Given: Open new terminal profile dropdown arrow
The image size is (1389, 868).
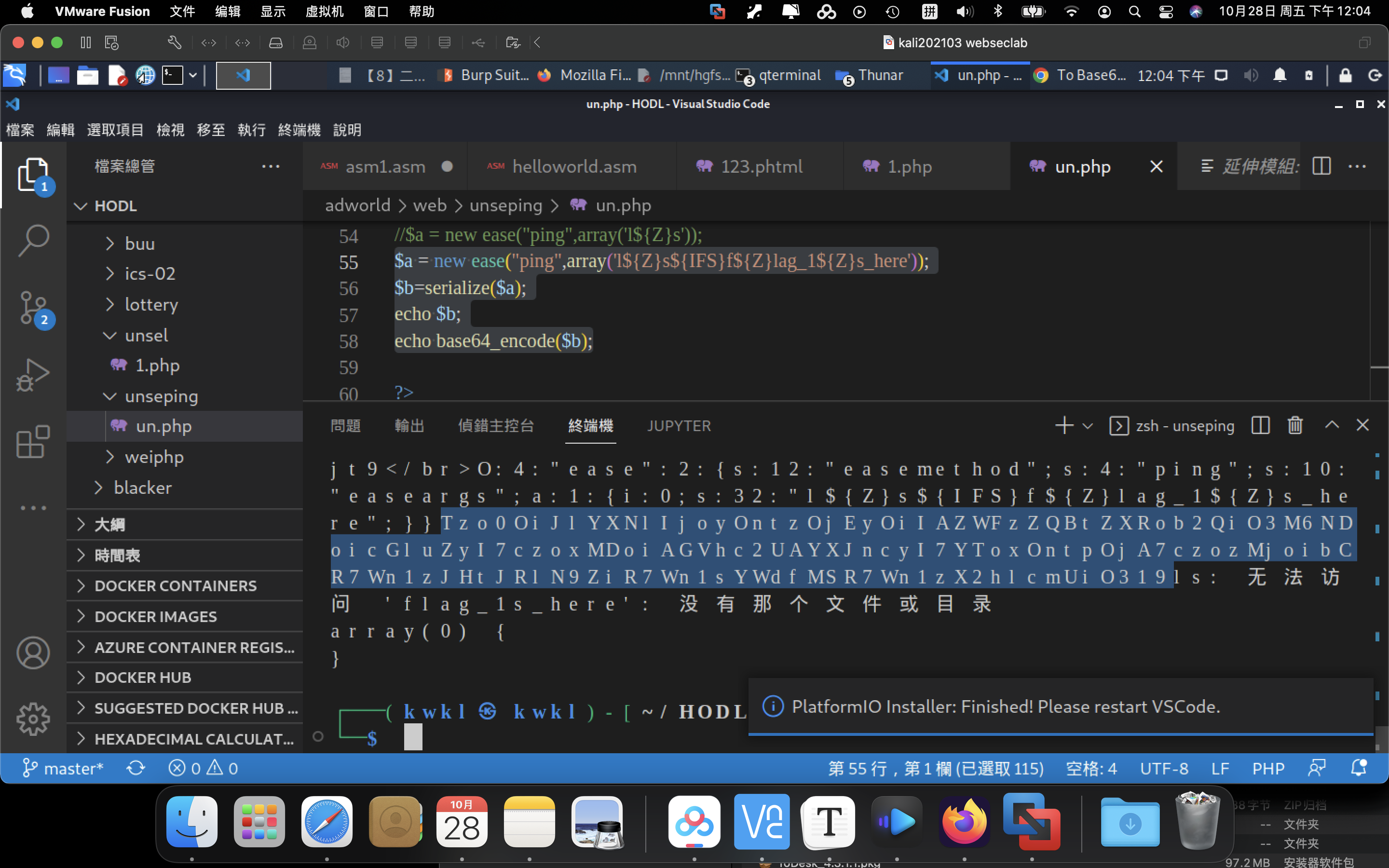Looking at the screenshot, I should [x=1087, y=426].
